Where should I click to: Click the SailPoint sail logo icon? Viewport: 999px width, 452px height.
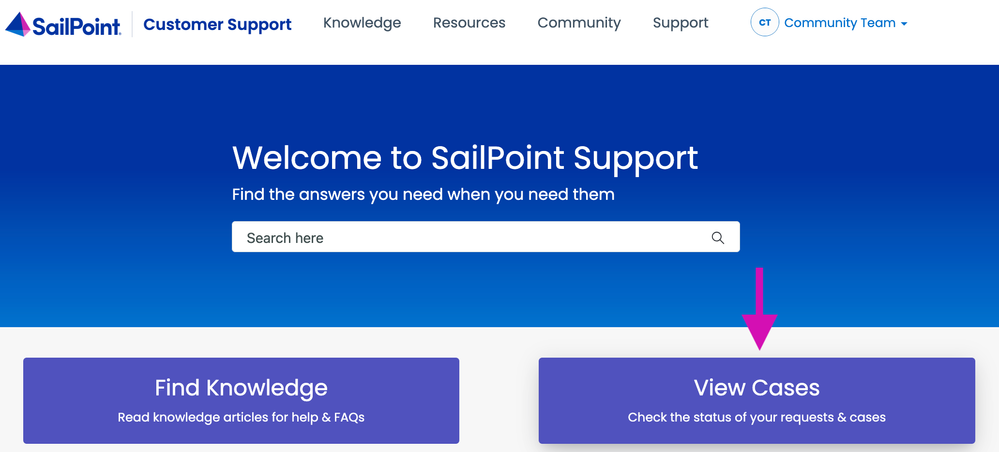point(18,24)
